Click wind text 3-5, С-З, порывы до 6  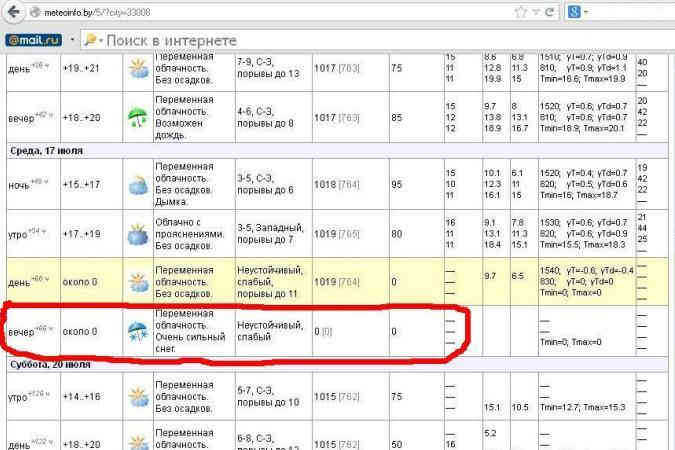tap(265, 184)
